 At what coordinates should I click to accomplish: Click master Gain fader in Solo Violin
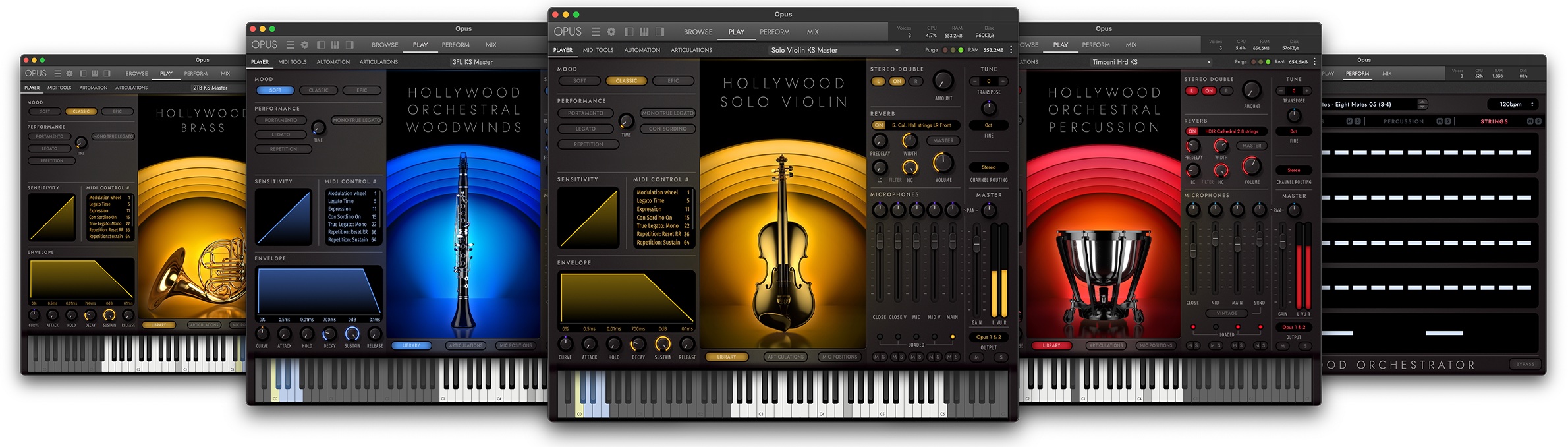[x=976, y=244]
